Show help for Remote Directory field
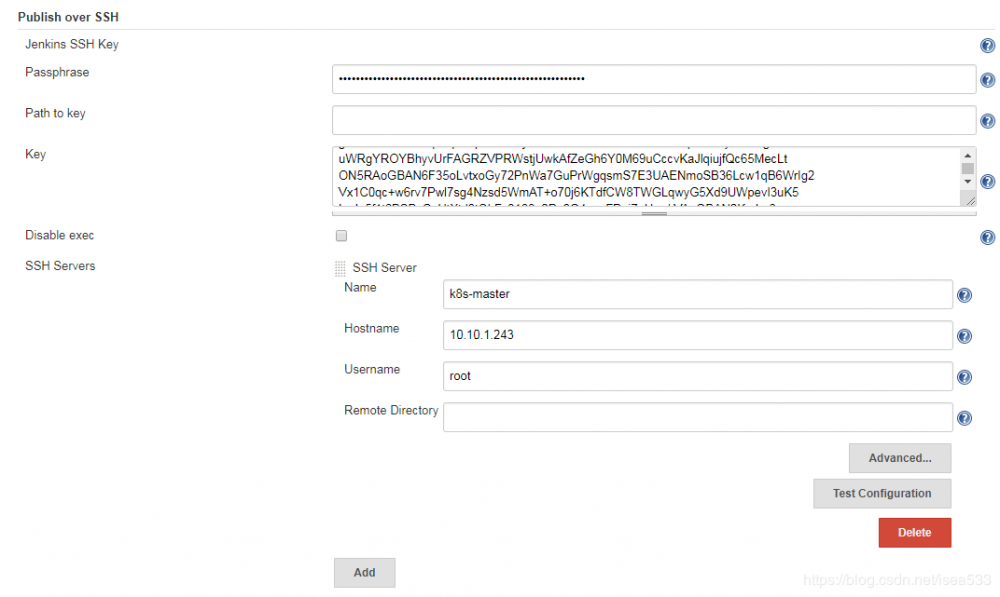The image size is (1000, 597). [964, 418]
